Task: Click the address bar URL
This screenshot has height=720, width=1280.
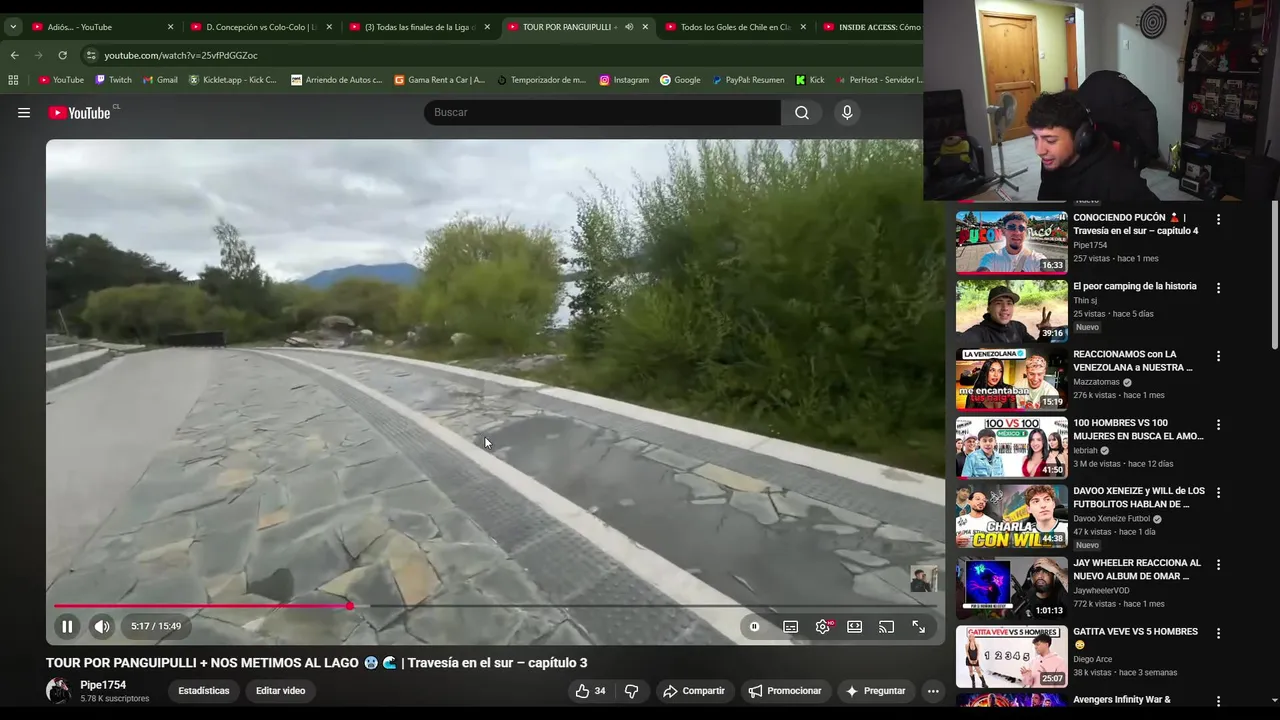Action: (181, 56)
